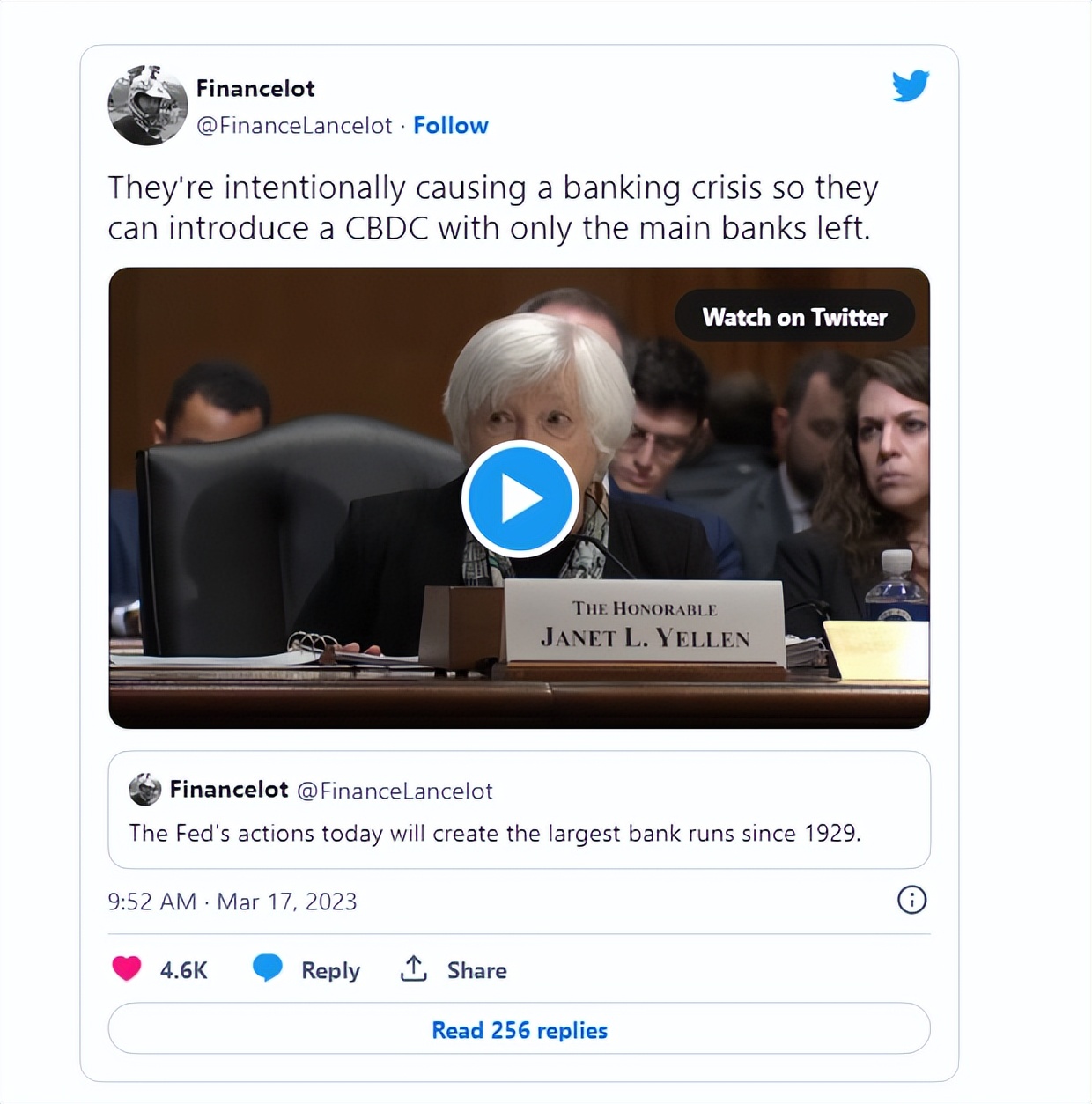1092x1104 pixels.
Task: Open the tweet info circle icon
Action: [911, 900]
